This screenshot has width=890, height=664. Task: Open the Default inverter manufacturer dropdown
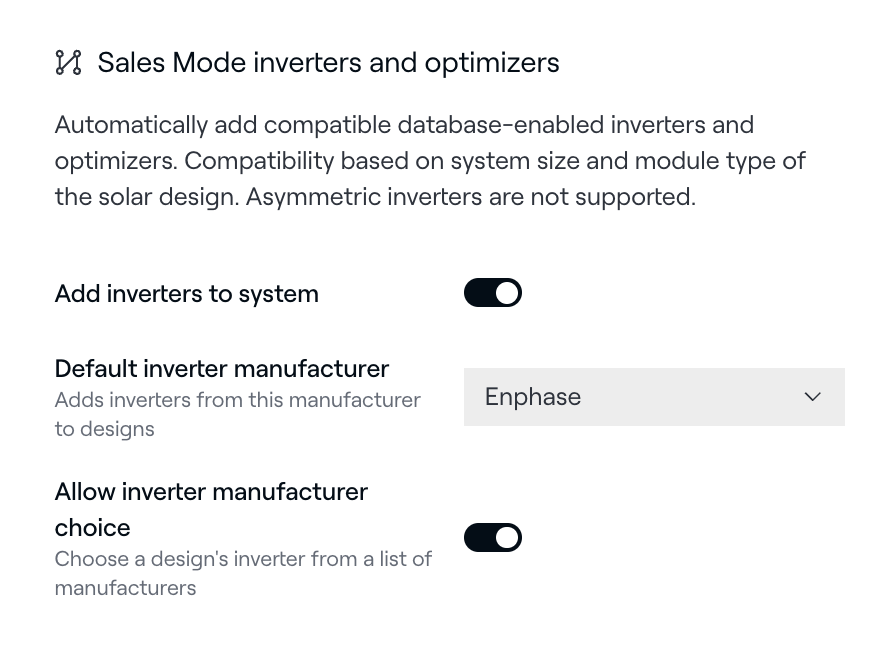[654, 397]
